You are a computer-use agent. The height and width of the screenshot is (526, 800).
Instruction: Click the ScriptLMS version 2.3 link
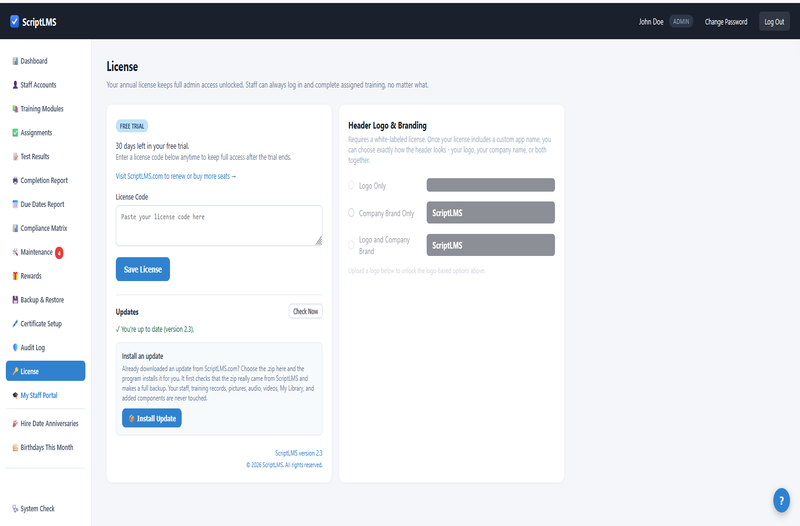coord(298,453)
